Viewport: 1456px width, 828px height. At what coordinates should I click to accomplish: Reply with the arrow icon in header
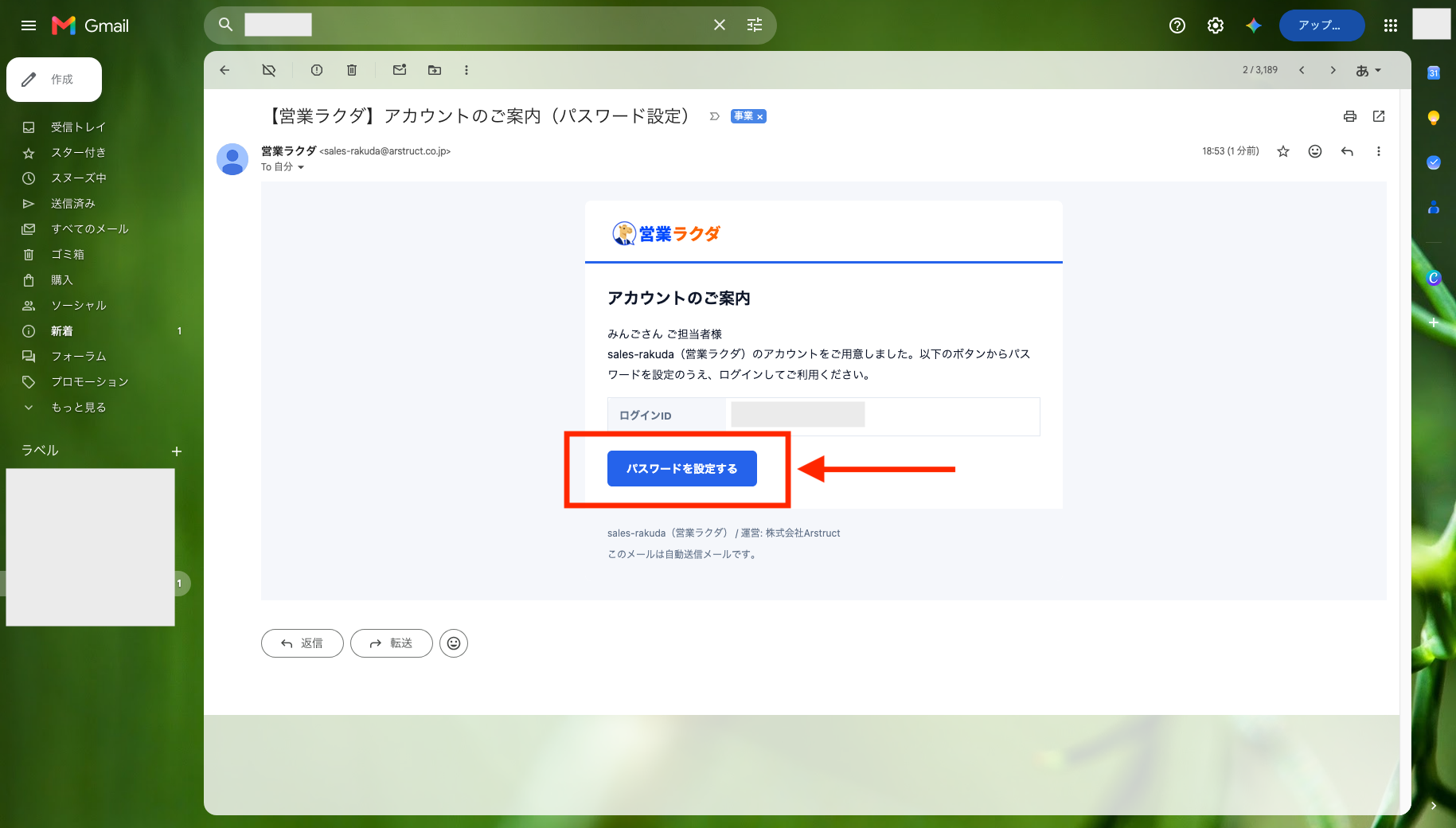[x=1347, y=151]
